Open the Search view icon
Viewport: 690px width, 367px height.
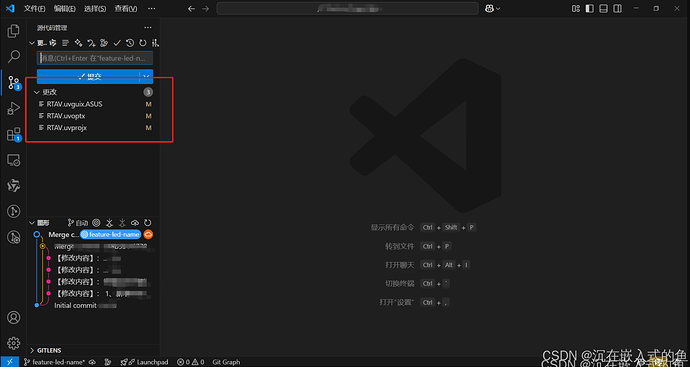14,56
